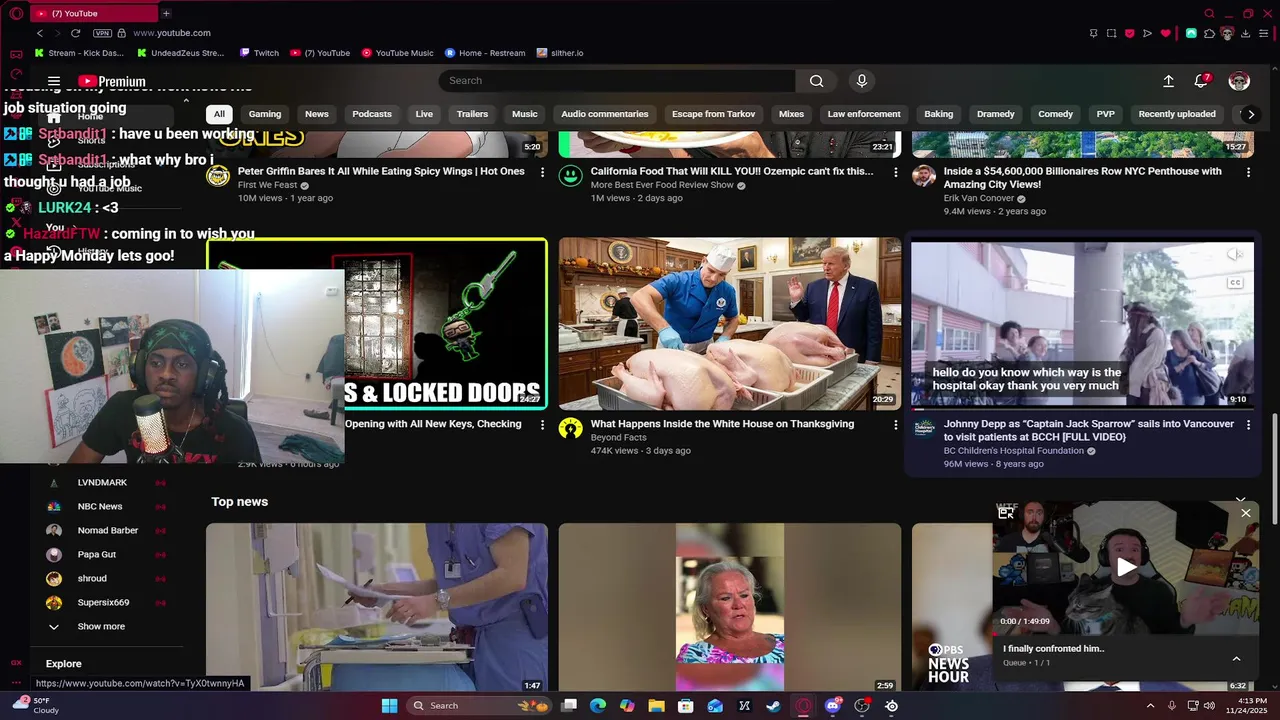Open the YouTube hamburger guide menu

[54, 82]
